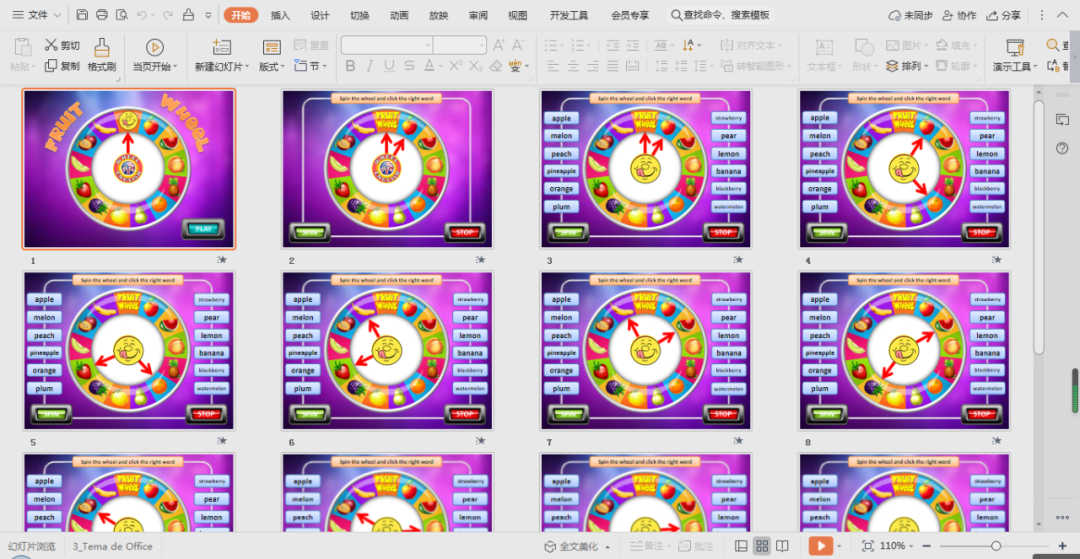Switch to Slide Sorter grid view button
The height and width of the screenshot is (559, 1080).
(761, 546)
